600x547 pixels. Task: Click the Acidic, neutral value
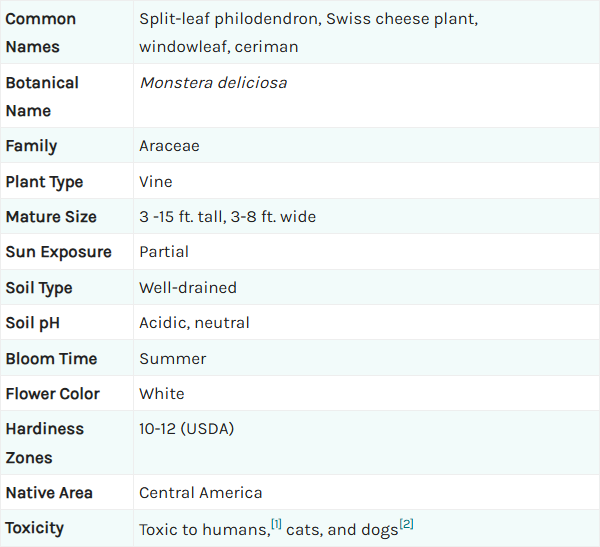coord(194,323)
